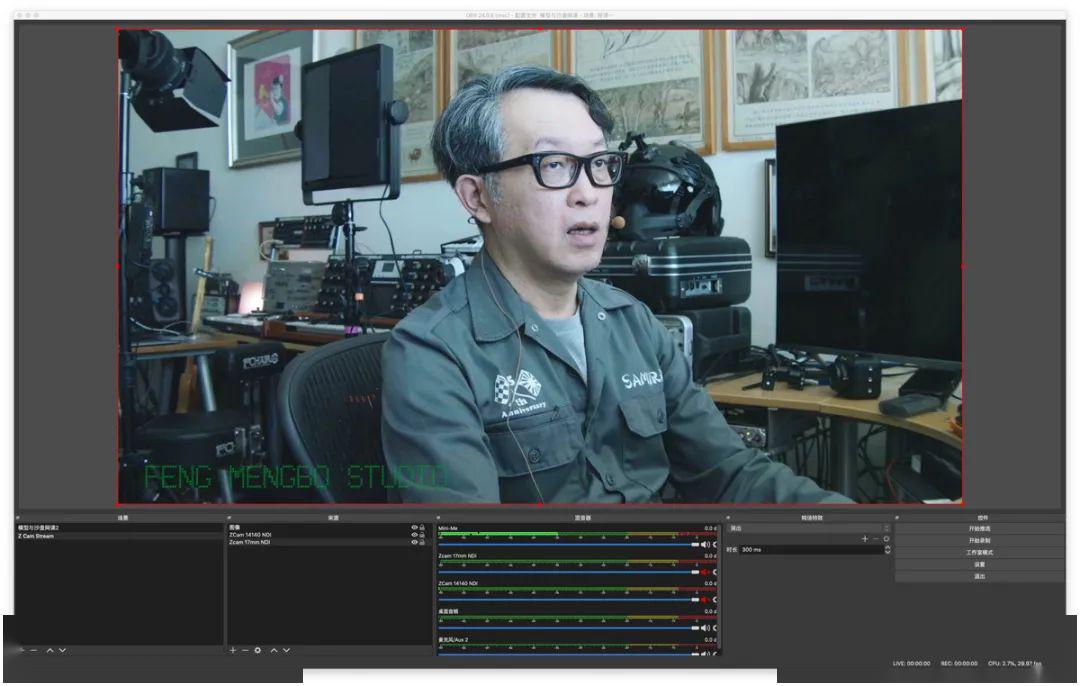
Task: Hide the 图像 image source
Action: [414, 526]
